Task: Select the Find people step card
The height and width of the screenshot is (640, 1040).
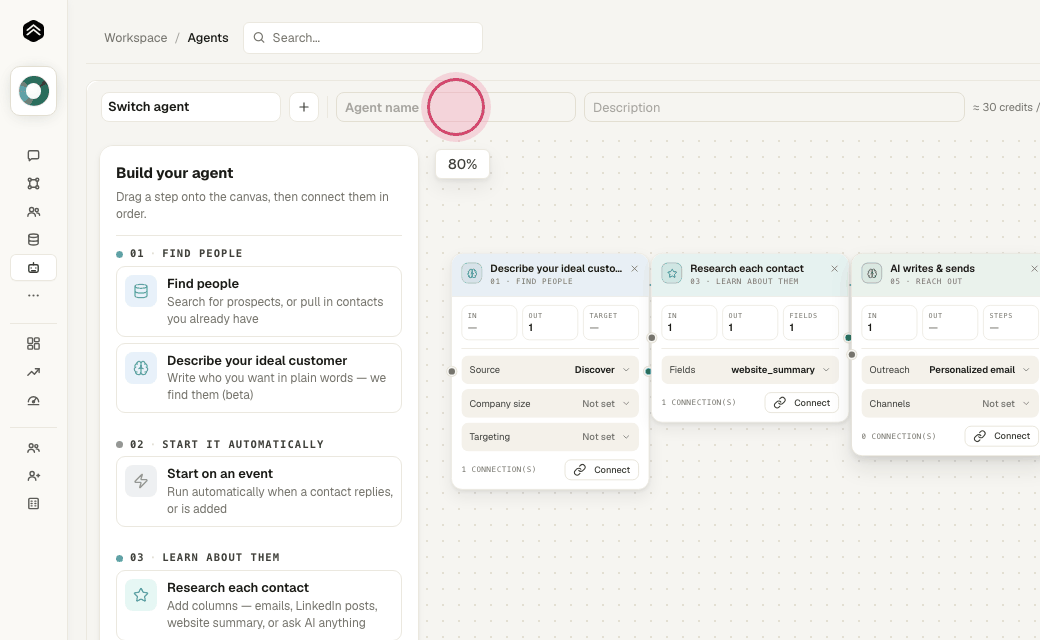Action: point(259,301)
